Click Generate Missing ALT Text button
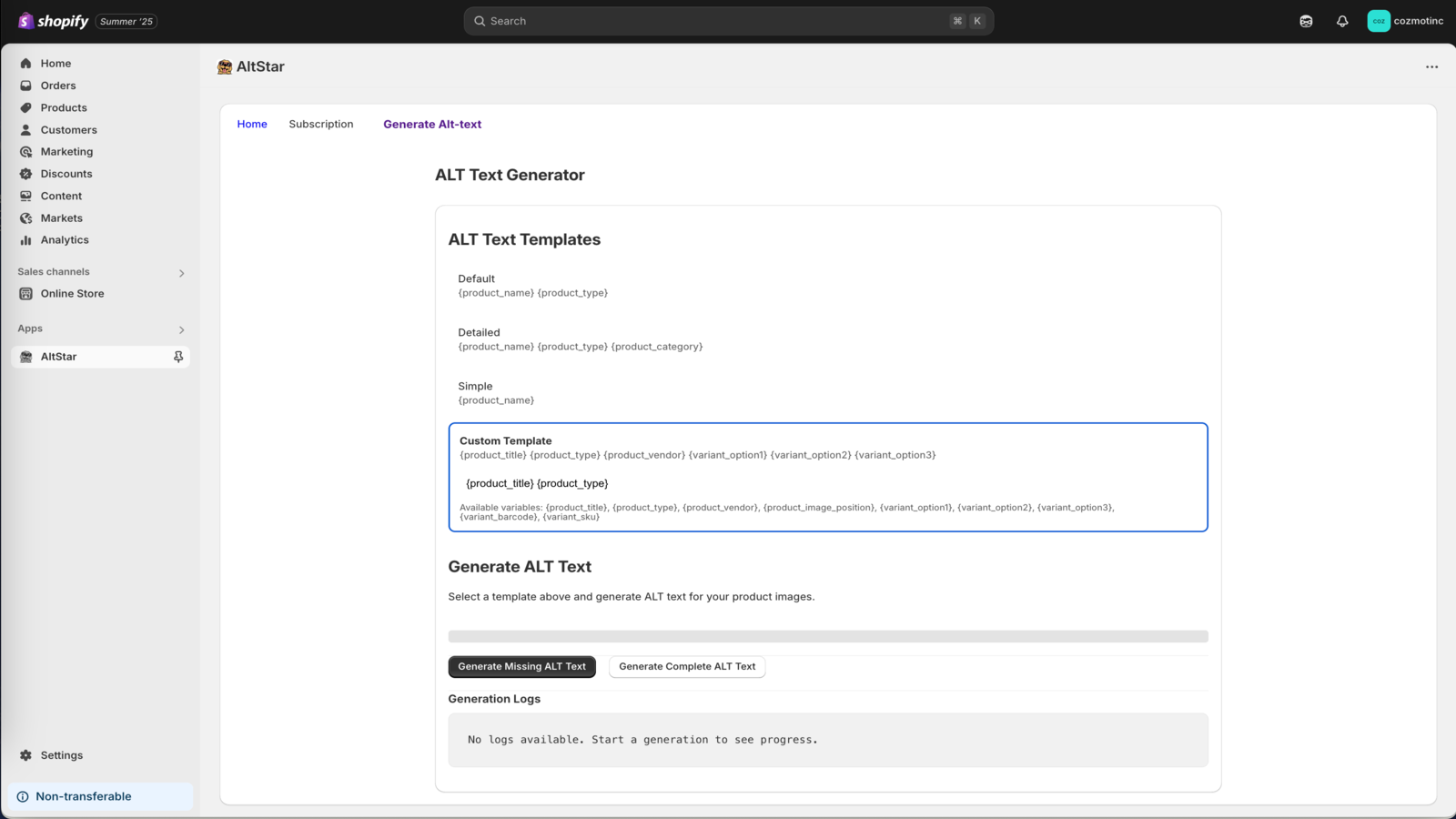This screenshot has width=1456, height=819. click(521, 666)
